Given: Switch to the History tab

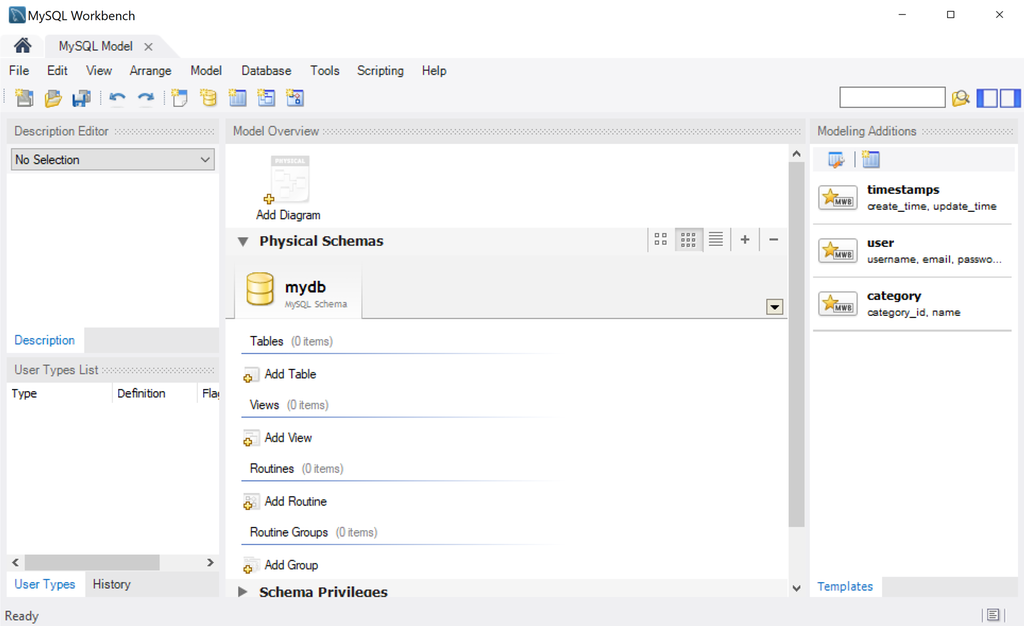Looking at the screenshot, I should 111,584.
